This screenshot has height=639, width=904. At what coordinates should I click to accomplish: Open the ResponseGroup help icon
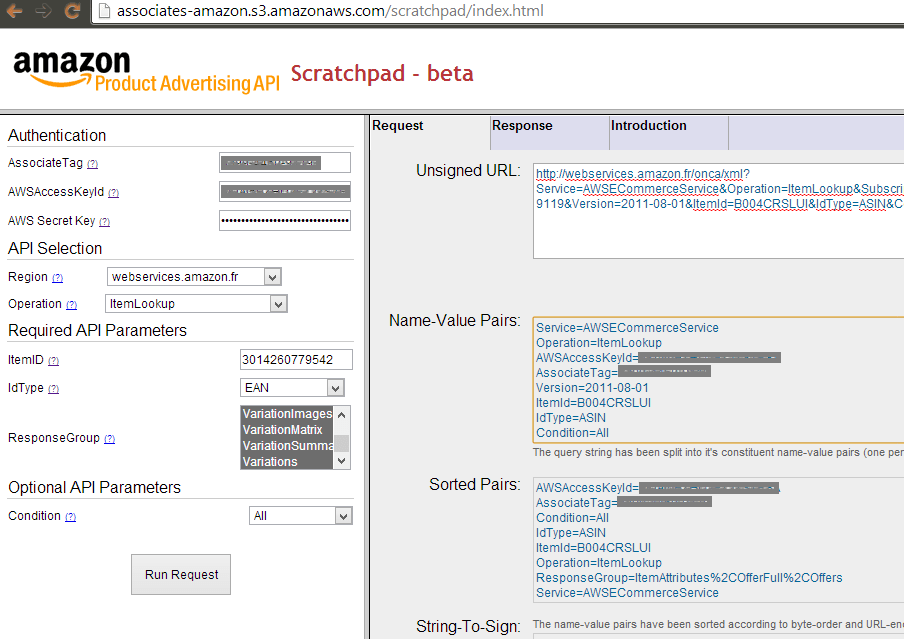[x=108, y=438]
